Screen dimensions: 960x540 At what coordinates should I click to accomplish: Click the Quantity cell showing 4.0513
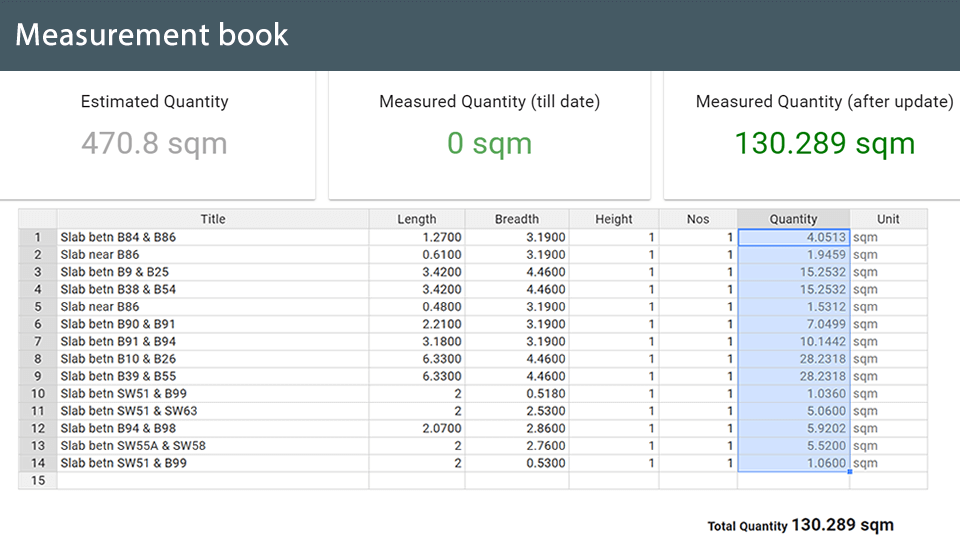pos(793,238)
